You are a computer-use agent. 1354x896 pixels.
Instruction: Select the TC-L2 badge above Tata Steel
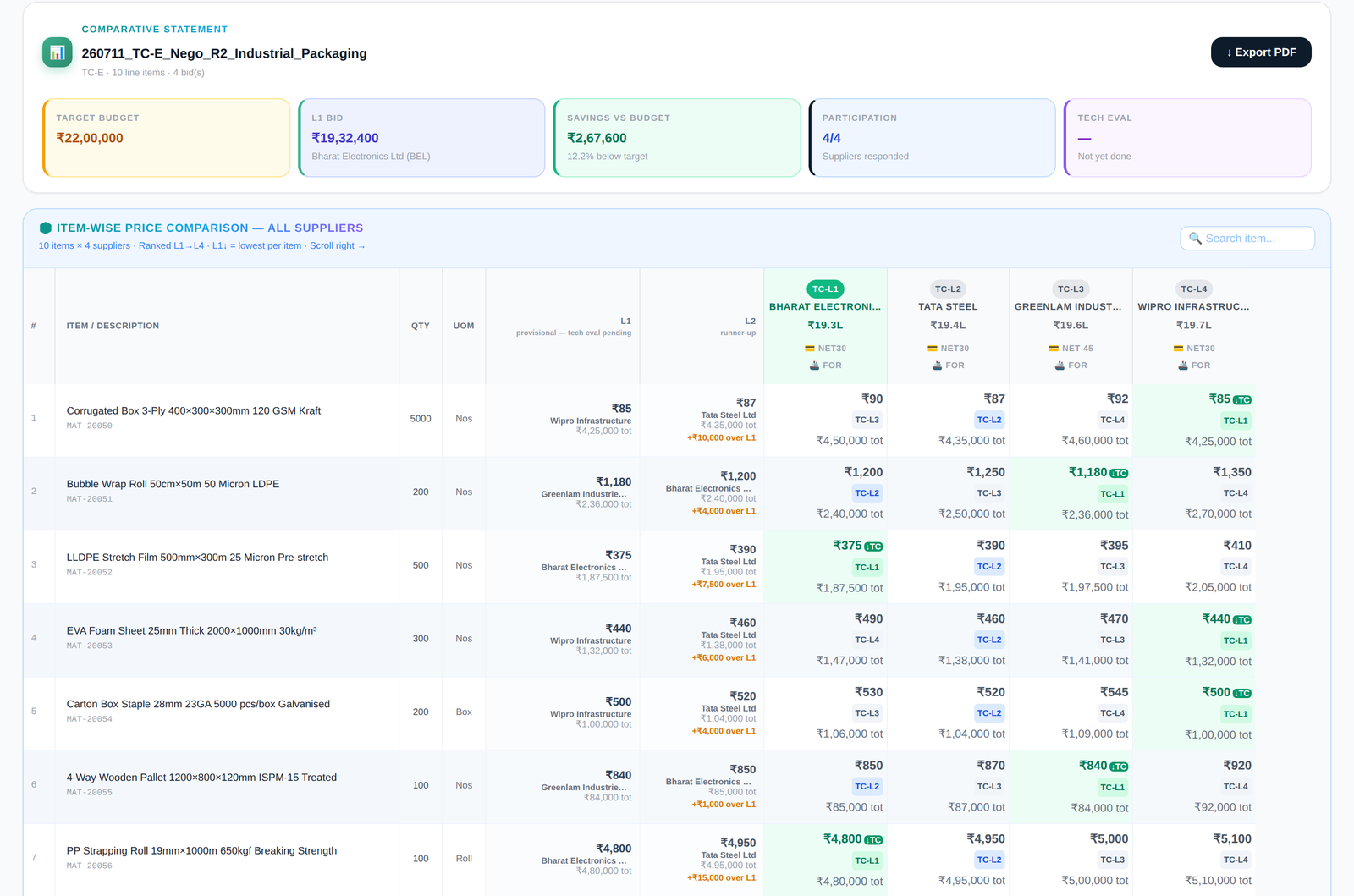point(948,289)
